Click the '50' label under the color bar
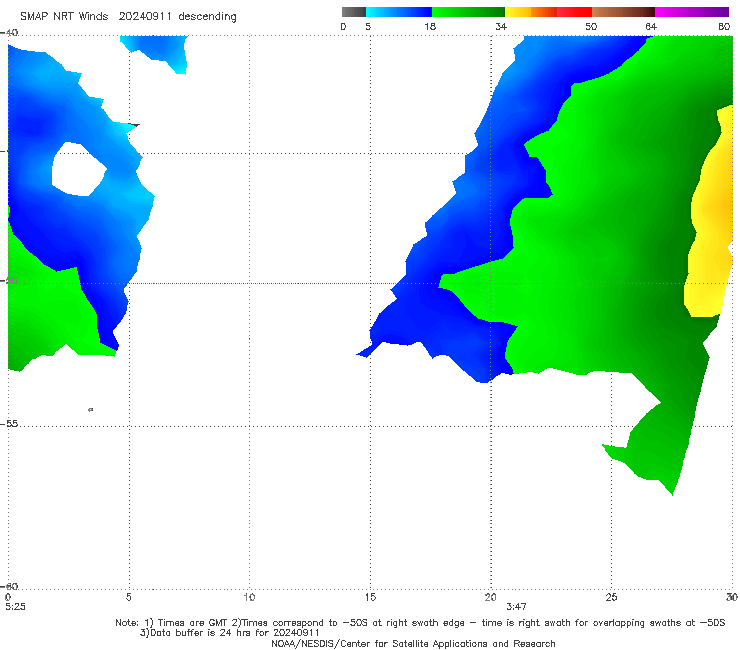Viewport: 740px width, 650px height. coord(591,26)
